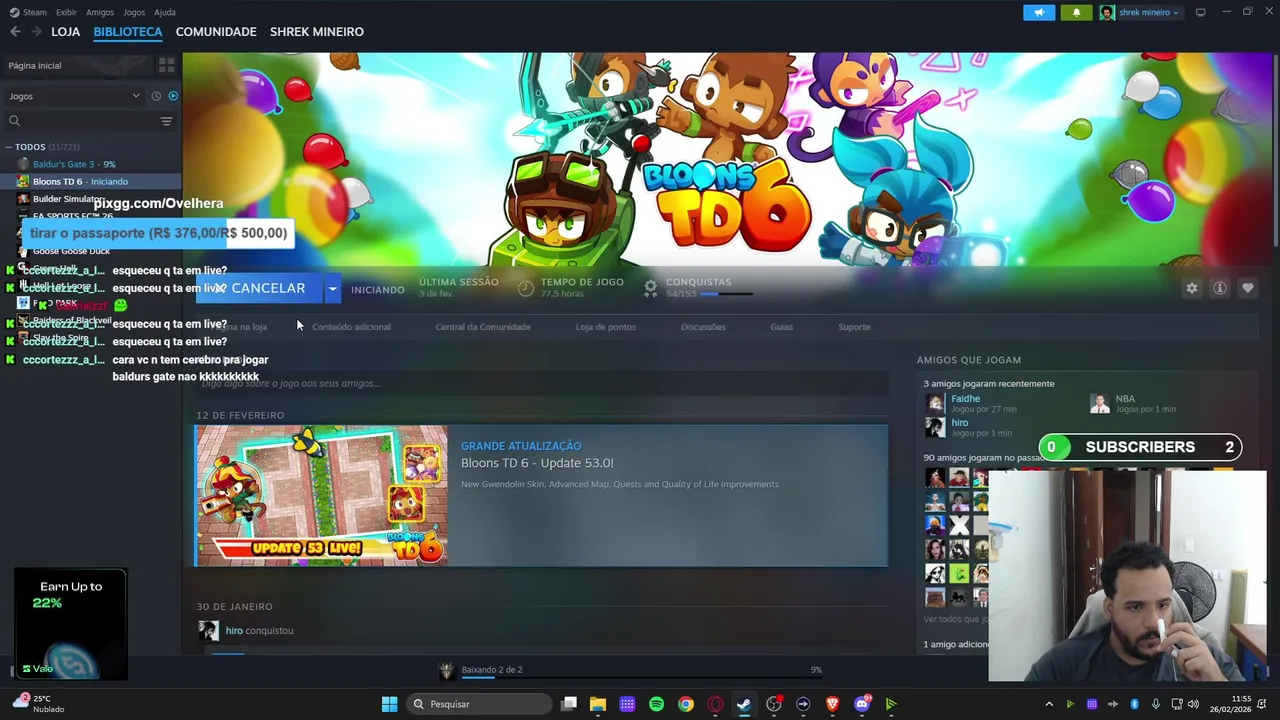Open Central da Comunidade link
The width and height of the screenshot is (1280, 720).
(x=483, y=327)
